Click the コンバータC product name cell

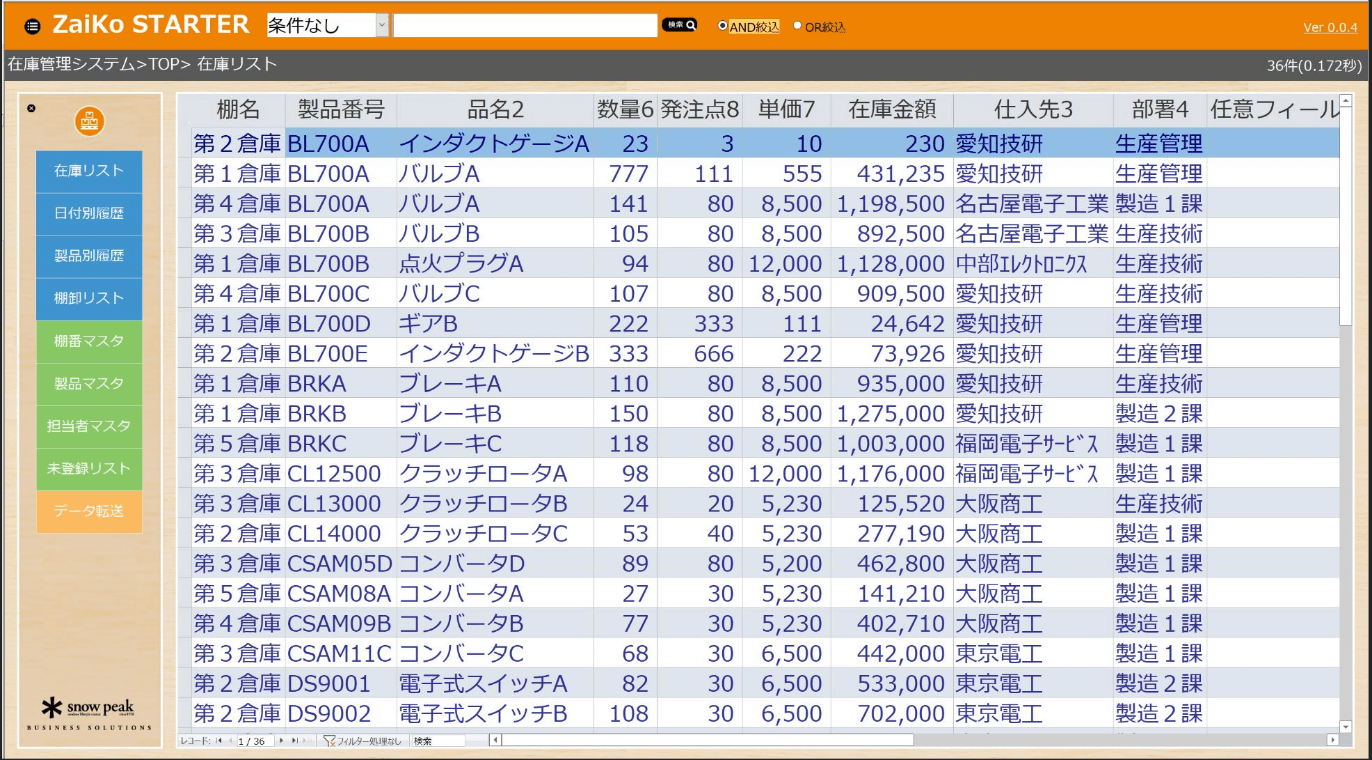pos(495,653)
